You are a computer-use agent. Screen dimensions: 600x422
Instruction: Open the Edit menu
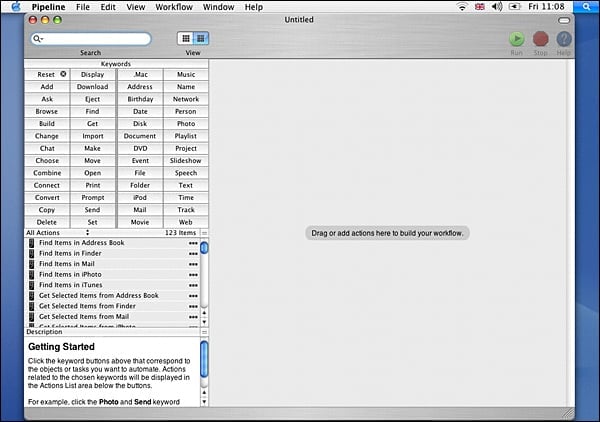coord(108,7)
